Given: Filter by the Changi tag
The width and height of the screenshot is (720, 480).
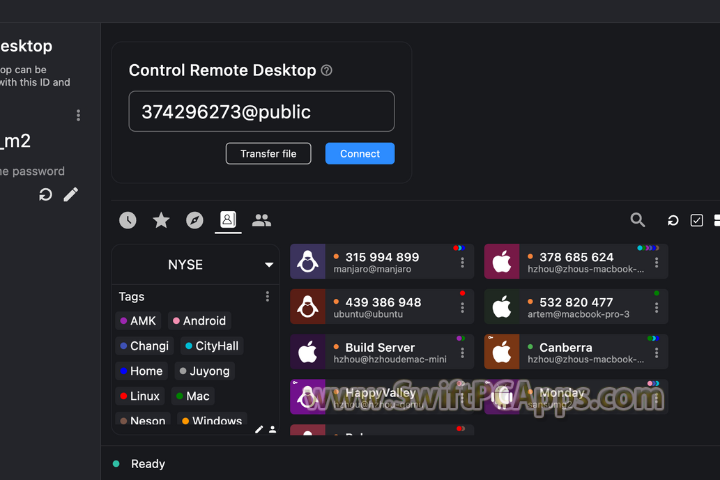Looking at the screenshot, I should pos(144,346).
